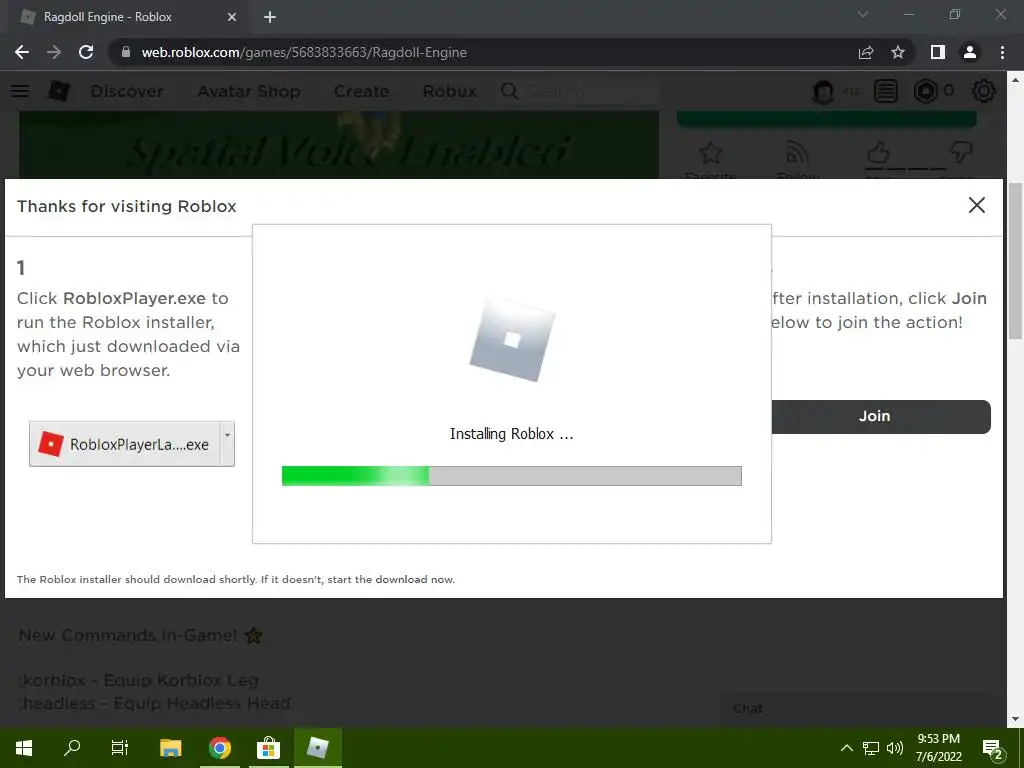Reload the Roblox page
Image resolution: width=1024 pixels, height=768 pixels.
[86, 52]
